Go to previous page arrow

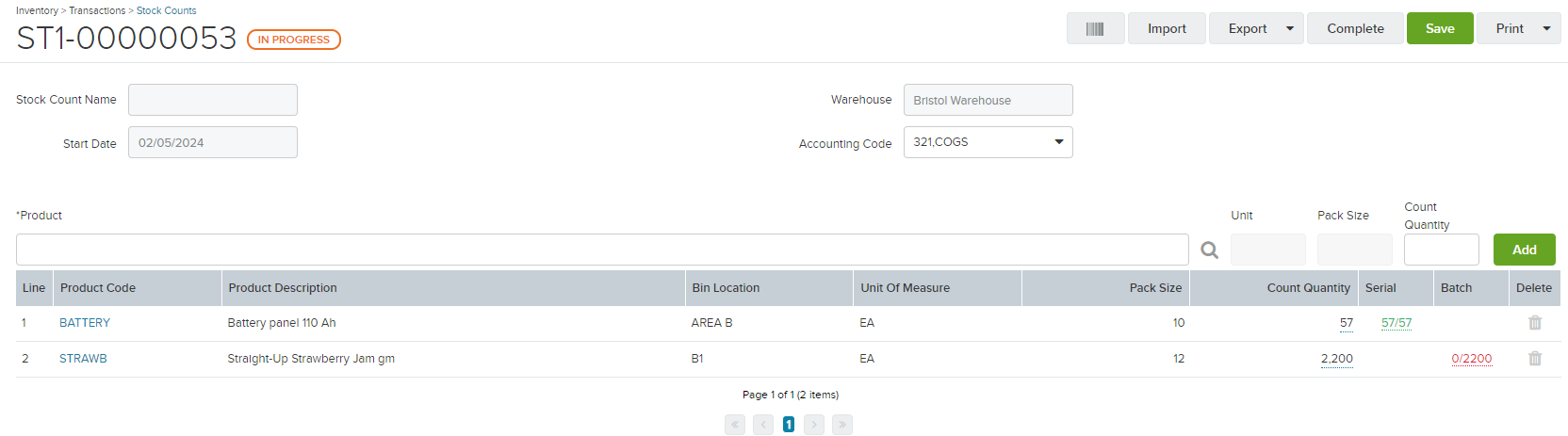tap(763, 425)
